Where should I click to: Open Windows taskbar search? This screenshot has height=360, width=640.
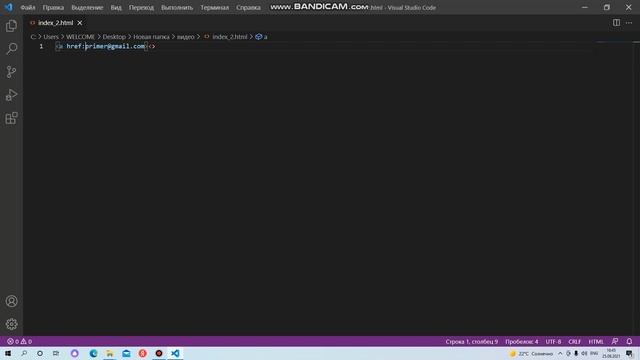tap(24, 353)
